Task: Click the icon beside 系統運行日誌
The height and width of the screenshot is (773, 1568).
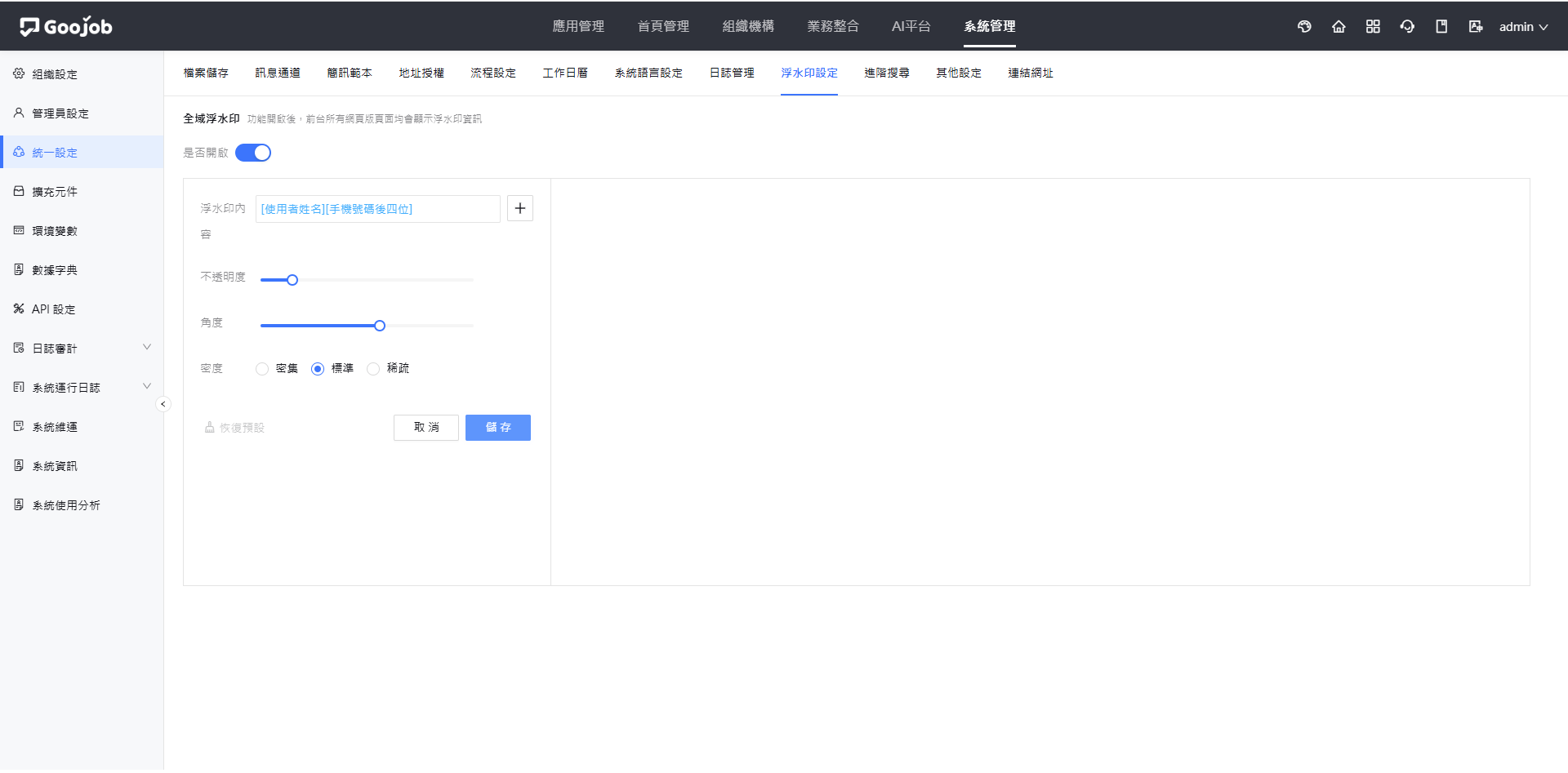Action: tap(19, 387)
